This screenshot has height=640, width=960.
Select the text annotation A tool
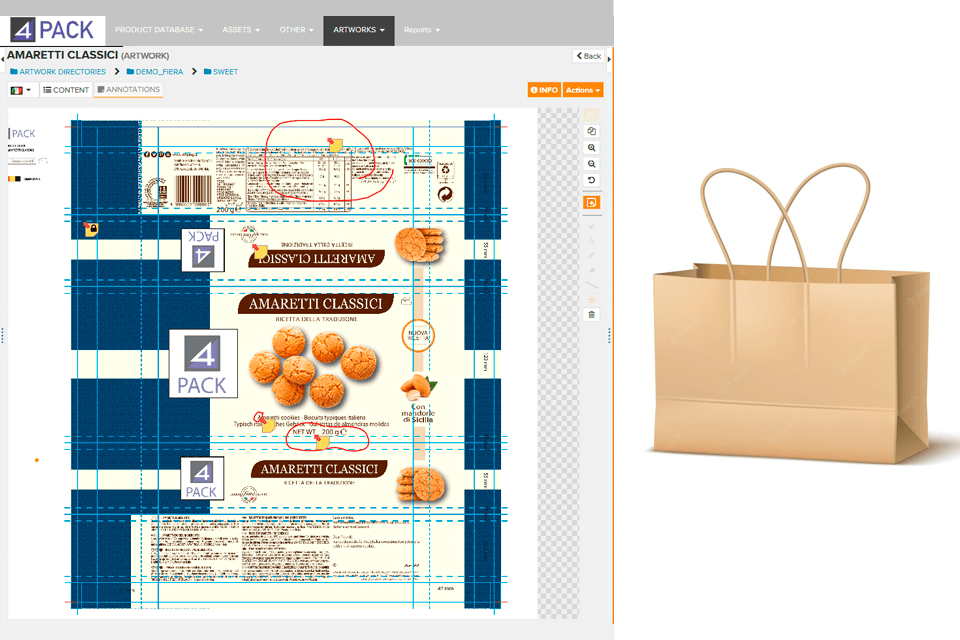591,241
